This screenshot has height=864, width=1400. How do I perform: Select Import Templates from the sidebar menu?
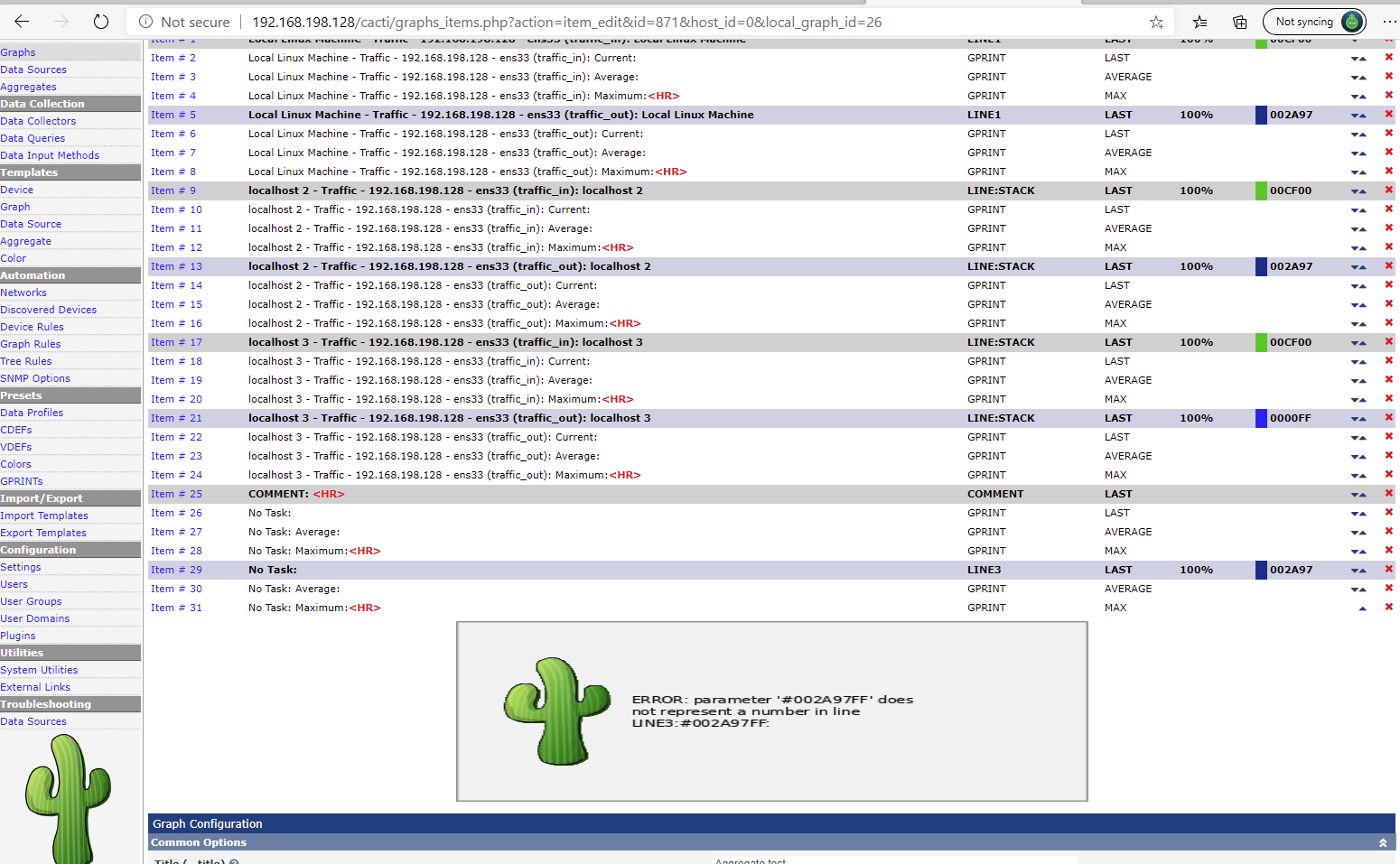tap(44, 516)
